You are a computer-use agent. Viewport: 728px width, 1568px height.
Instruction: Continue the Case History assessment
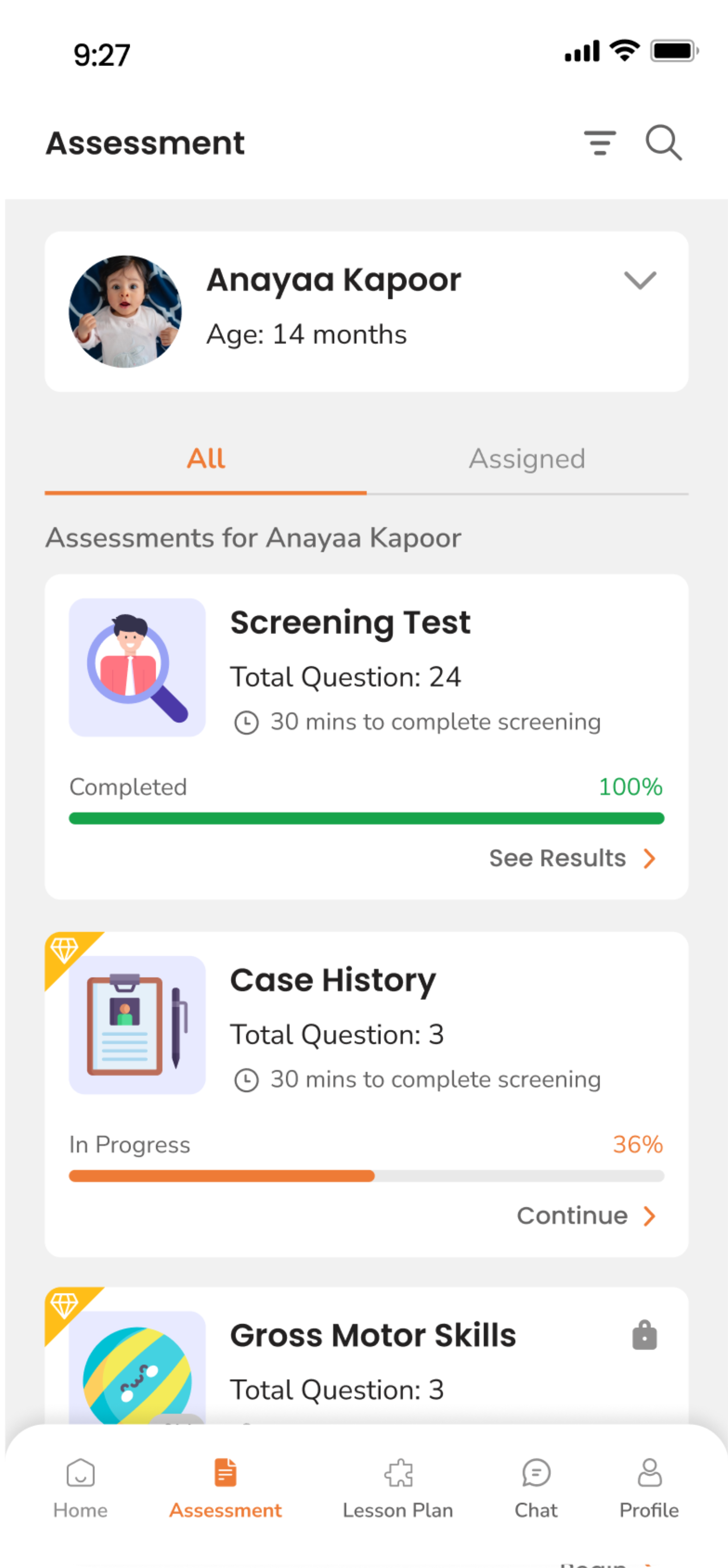pyautogui.click(x=572, y=1216)
